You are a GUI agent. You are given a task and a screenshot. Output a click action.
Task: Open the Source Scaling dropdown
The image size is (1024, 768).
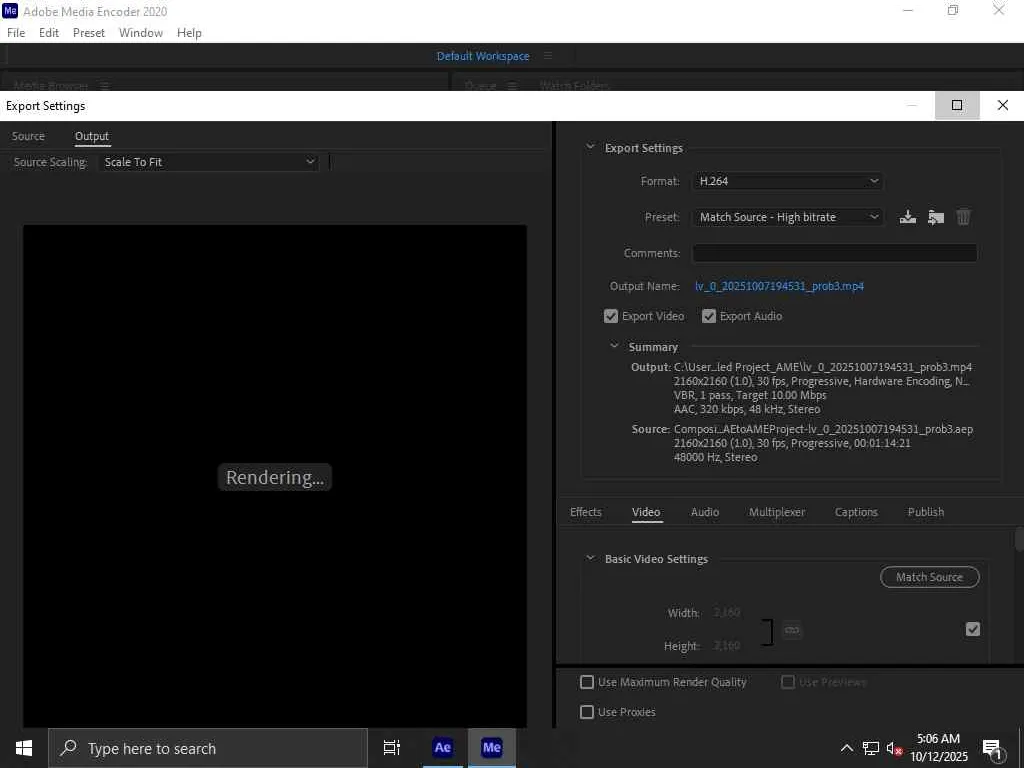coord(208,162)
